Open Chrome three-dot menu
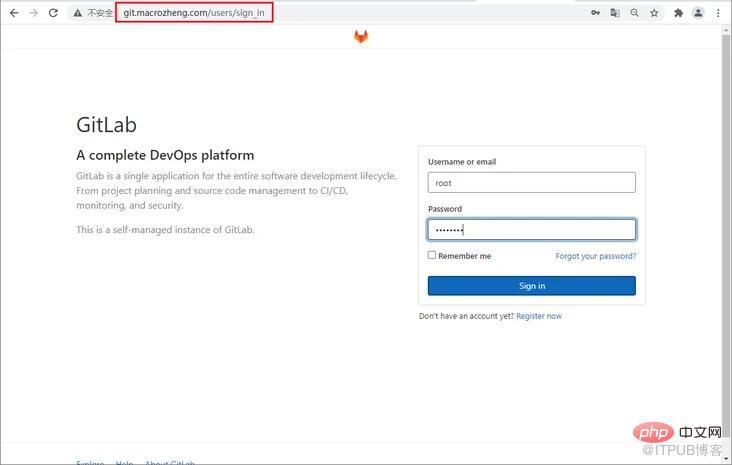Viewport: 732px width, 465px height. coord(718,13)
